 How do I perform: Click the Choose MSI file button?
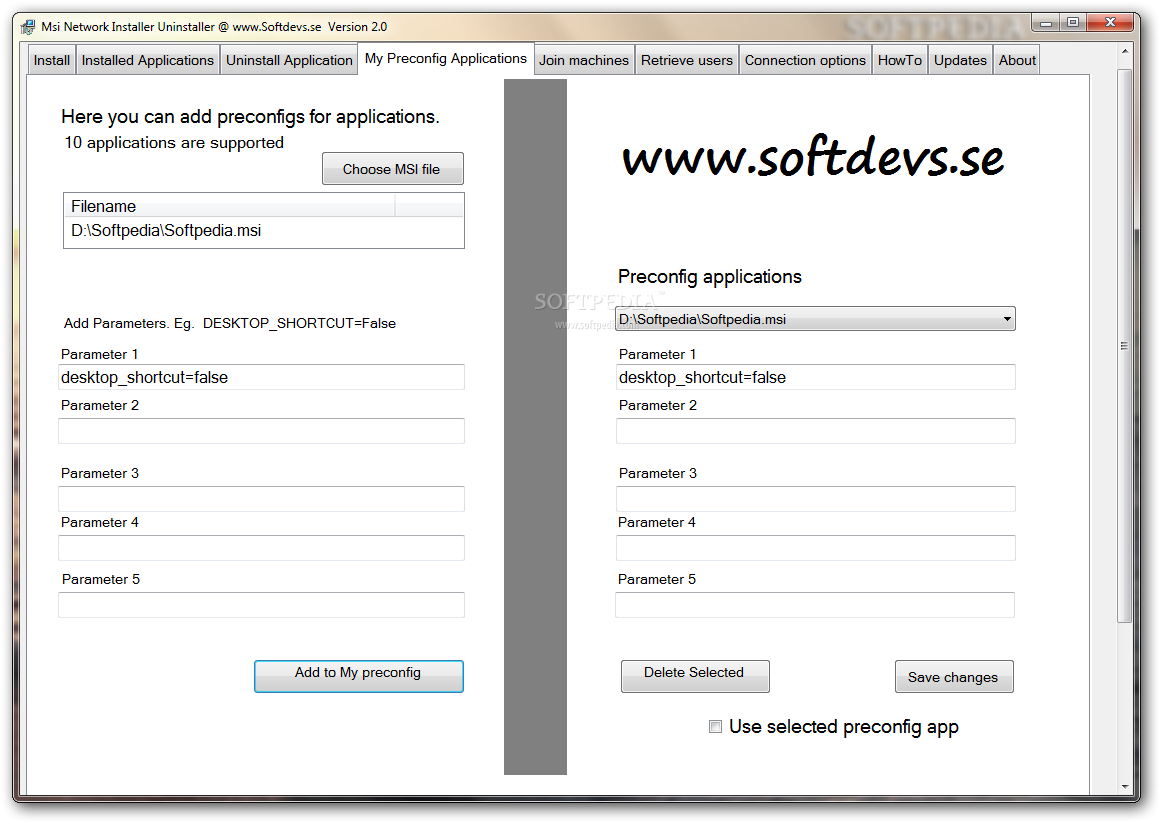tap(392, 169)
